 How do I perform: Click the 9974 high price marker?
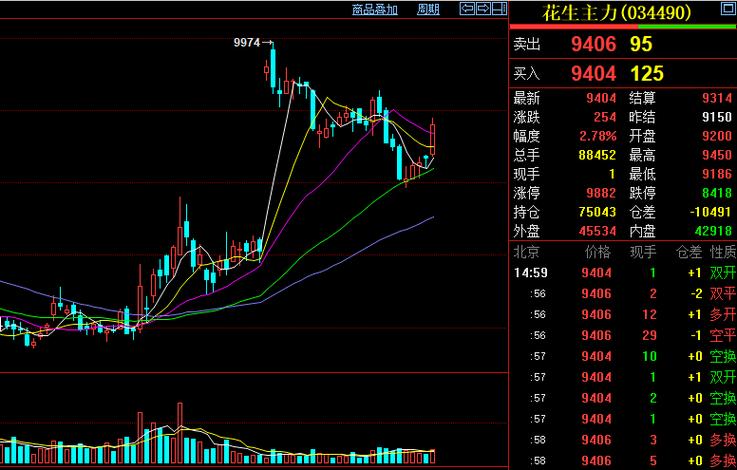coord(247,43)
